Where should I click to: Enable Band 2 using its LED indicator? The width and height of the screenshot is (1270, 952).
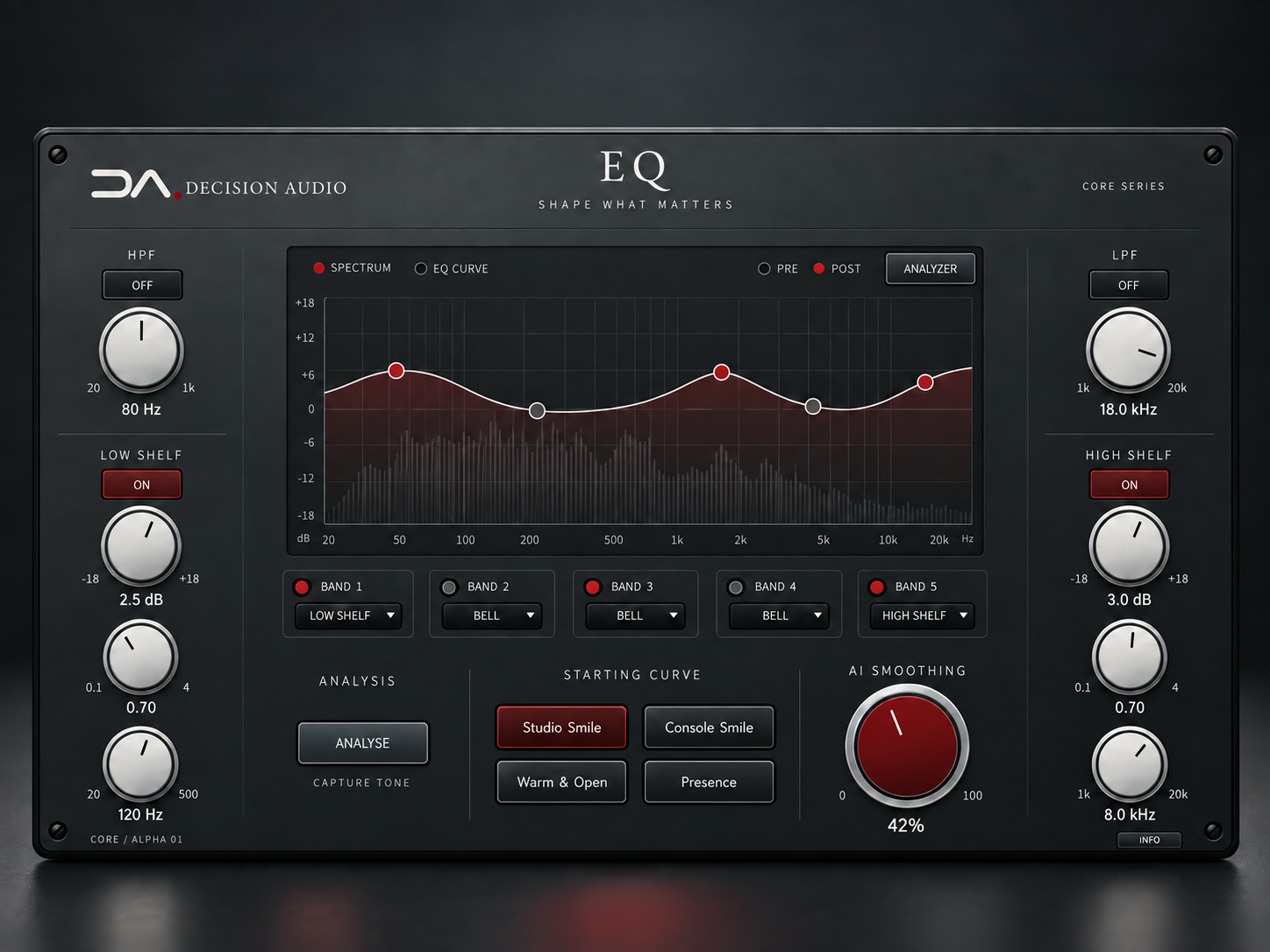coord(449,587)
